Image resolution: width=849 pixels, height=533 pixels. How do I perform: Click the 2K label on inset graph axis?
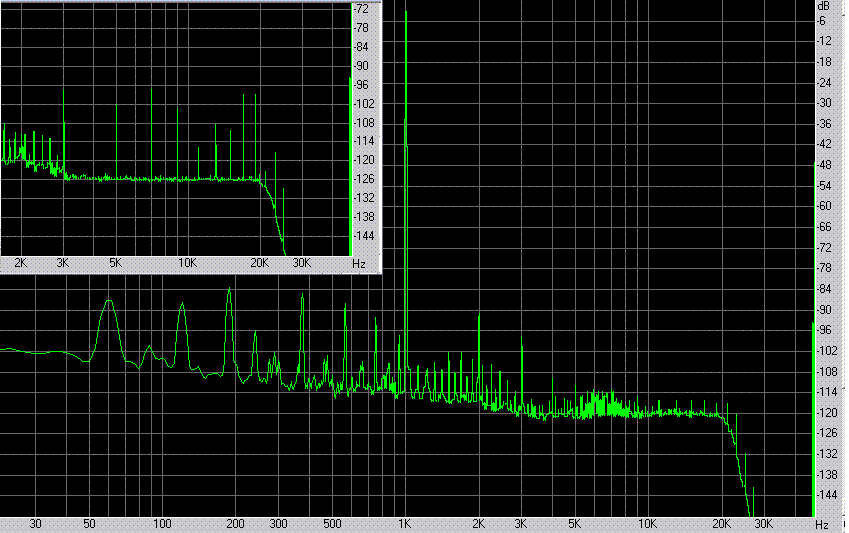coord(21,263)
